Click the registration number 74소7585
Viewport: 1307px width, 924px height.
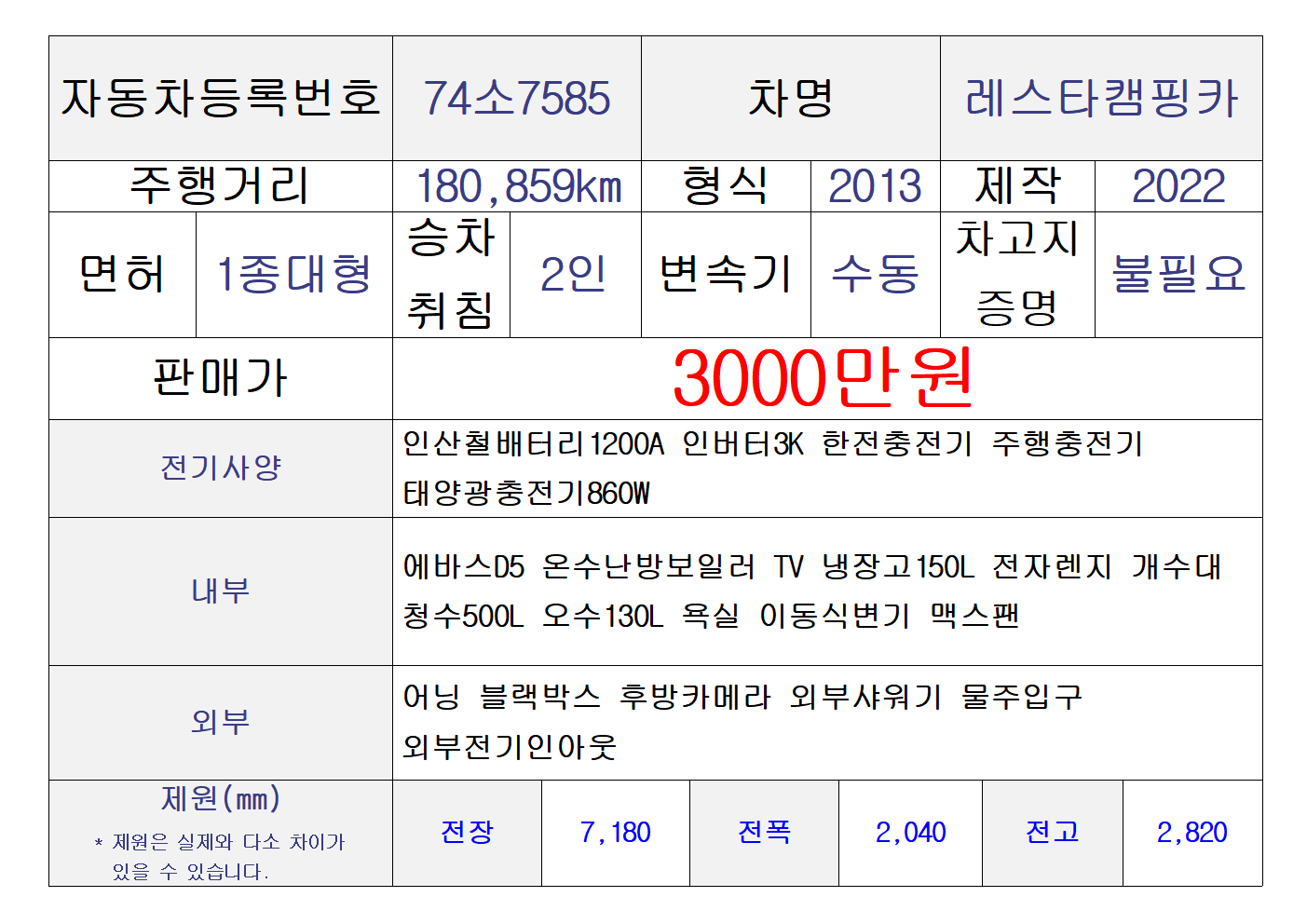click(517, 99)
